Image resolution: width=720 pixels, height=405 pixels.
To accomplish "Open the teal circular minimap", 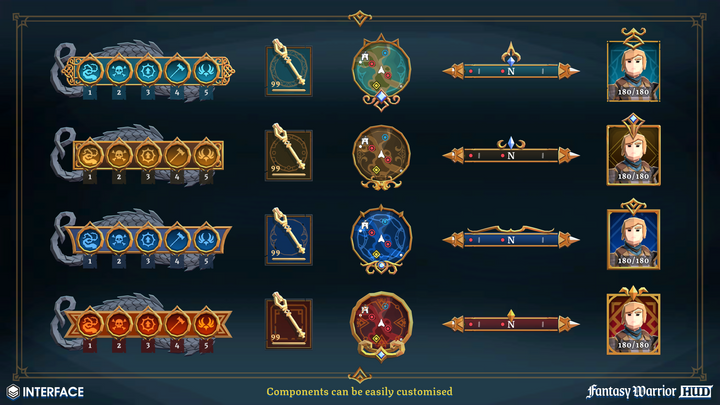I will click(381, 70).
